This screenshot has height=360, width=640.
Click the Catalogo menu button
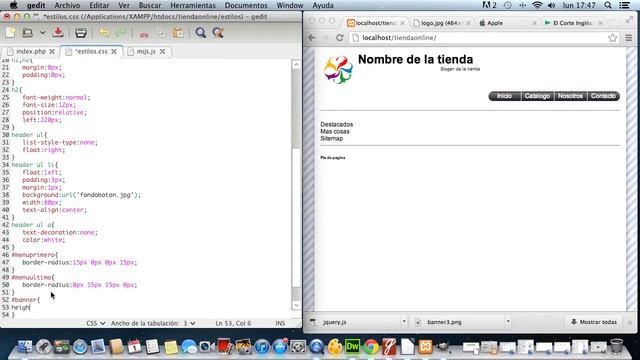[537, 96]
